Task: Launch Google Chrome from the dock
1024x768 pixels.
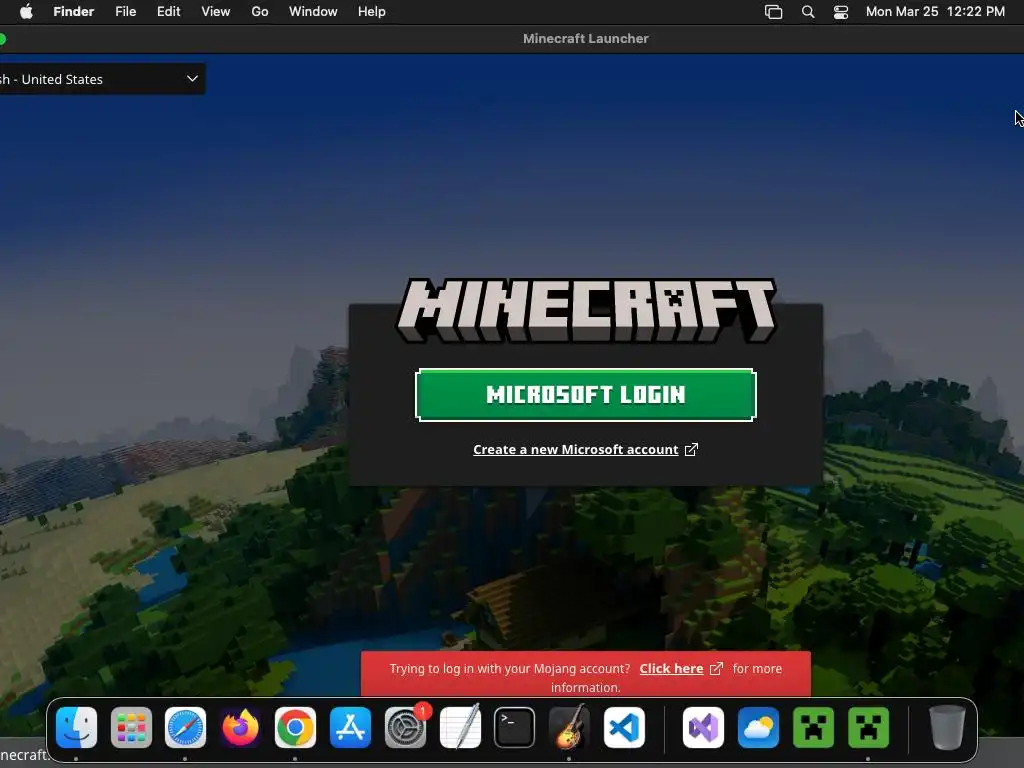Action: pos(295,728)
